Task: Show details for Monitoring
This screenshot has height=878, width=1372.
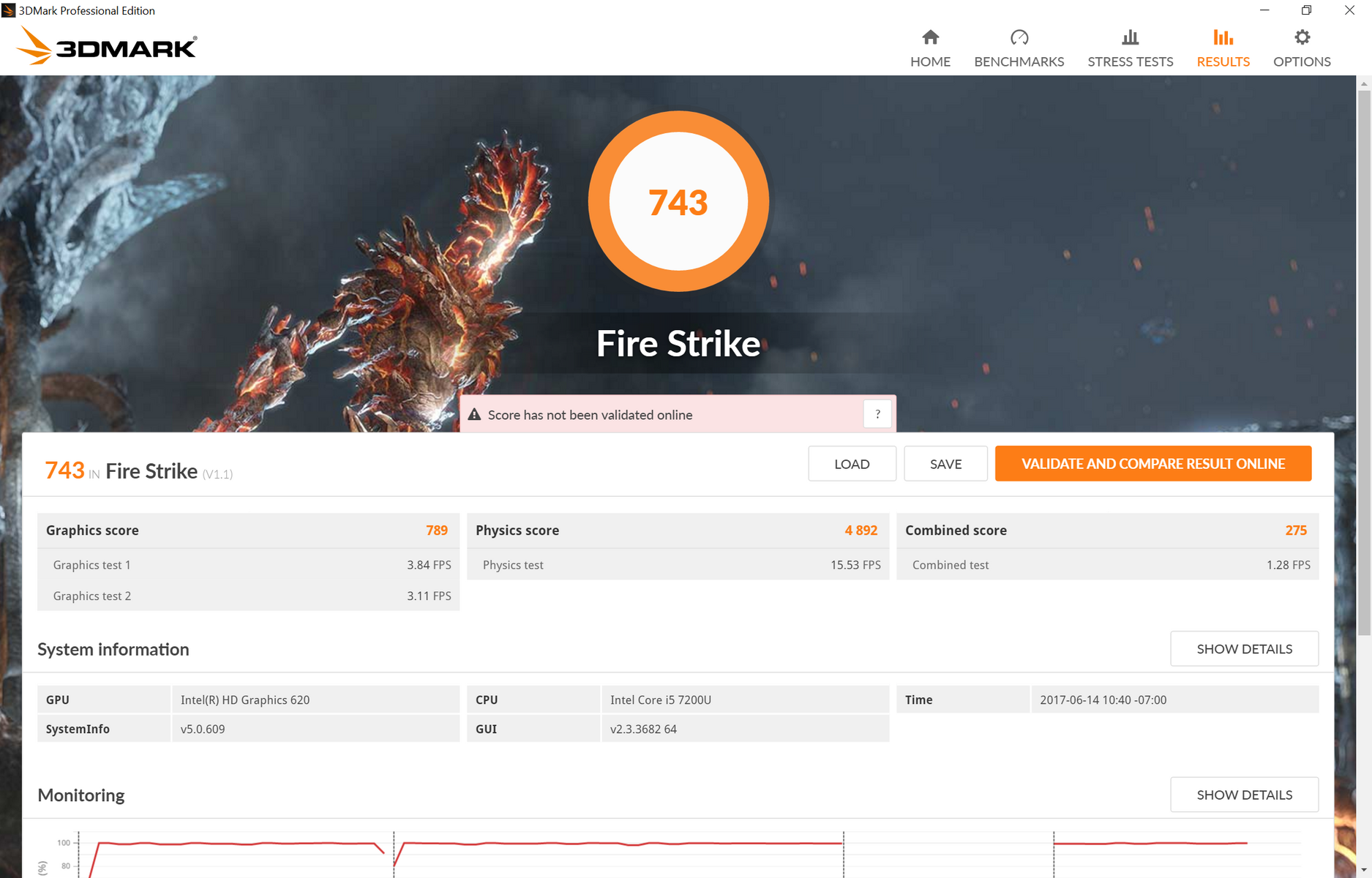Action: [x=1244, y=795]
